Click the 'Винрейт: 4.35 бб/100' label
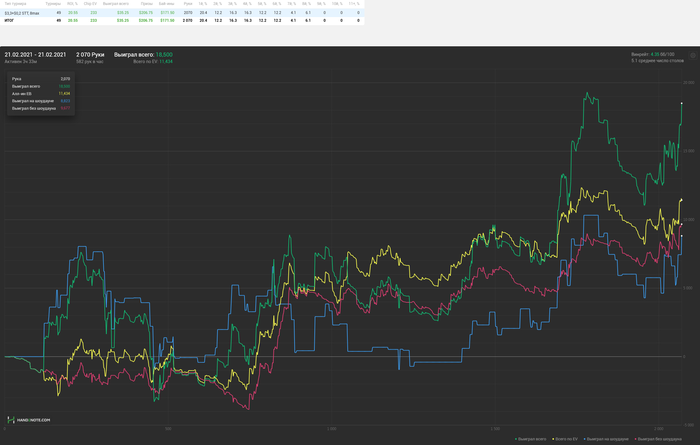 click(x=653, y=54)
